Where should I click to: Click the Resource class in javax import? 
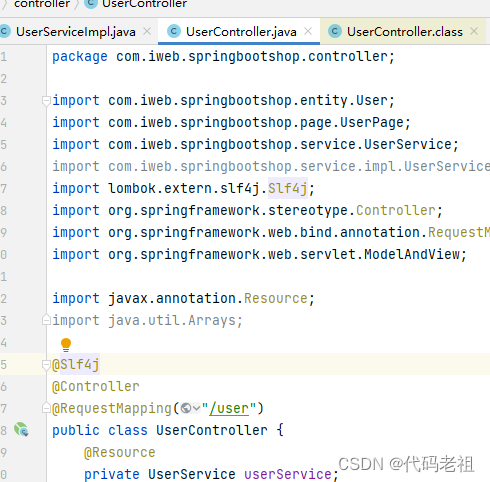275,298
